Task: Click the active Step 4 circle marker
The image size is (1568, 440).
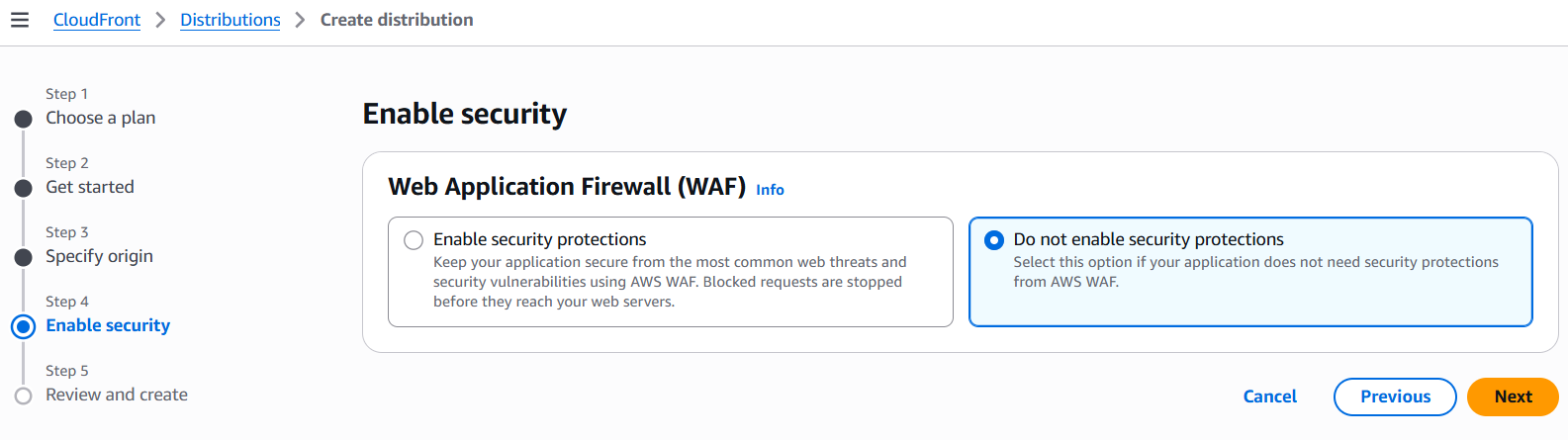Action: (x=24, y=326)
